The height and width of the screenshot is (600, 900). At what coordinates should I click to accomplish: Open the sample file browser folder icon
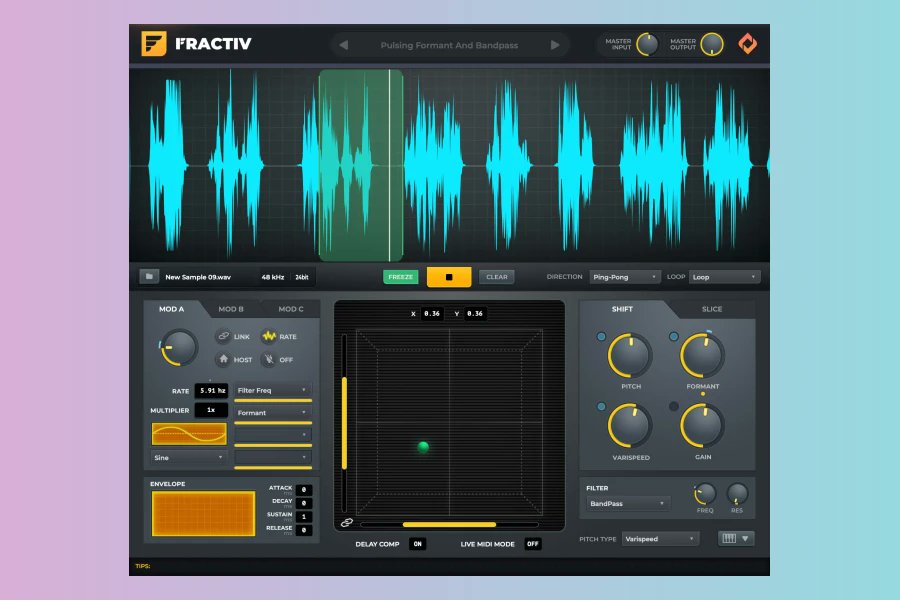click(151, 276)
